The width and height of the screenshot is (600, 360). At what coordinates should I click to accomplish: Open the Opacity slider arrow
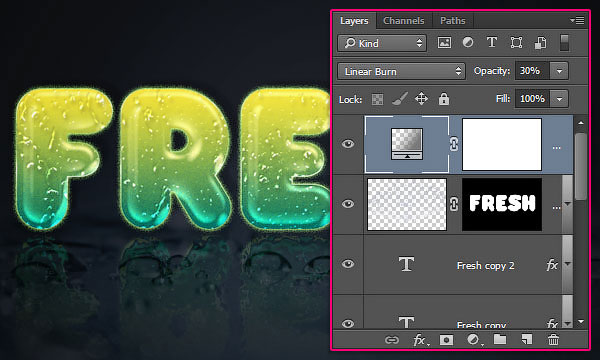(x=559, y=71)
